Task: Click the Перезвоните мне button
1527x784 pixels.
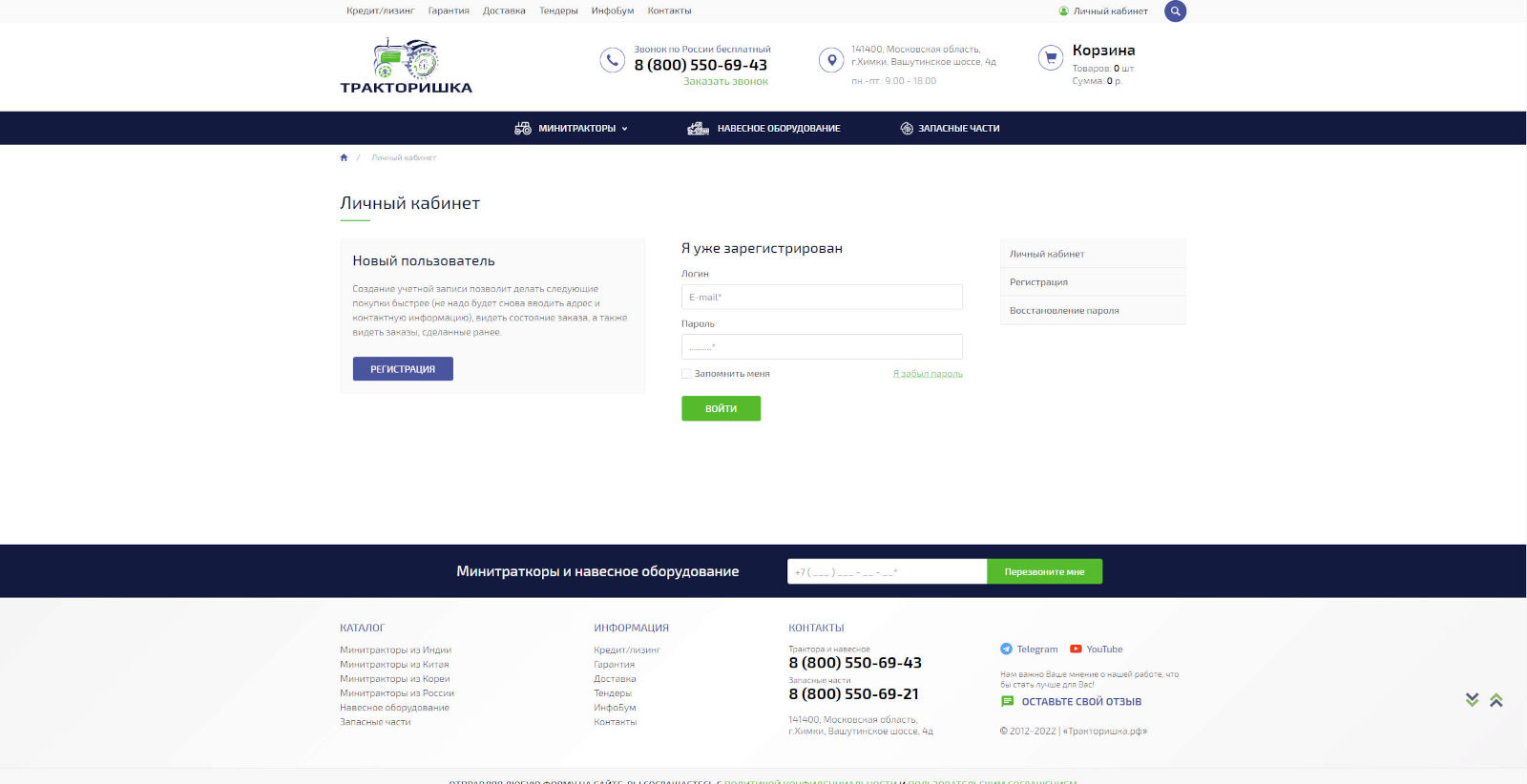Action: [1044, 572]
